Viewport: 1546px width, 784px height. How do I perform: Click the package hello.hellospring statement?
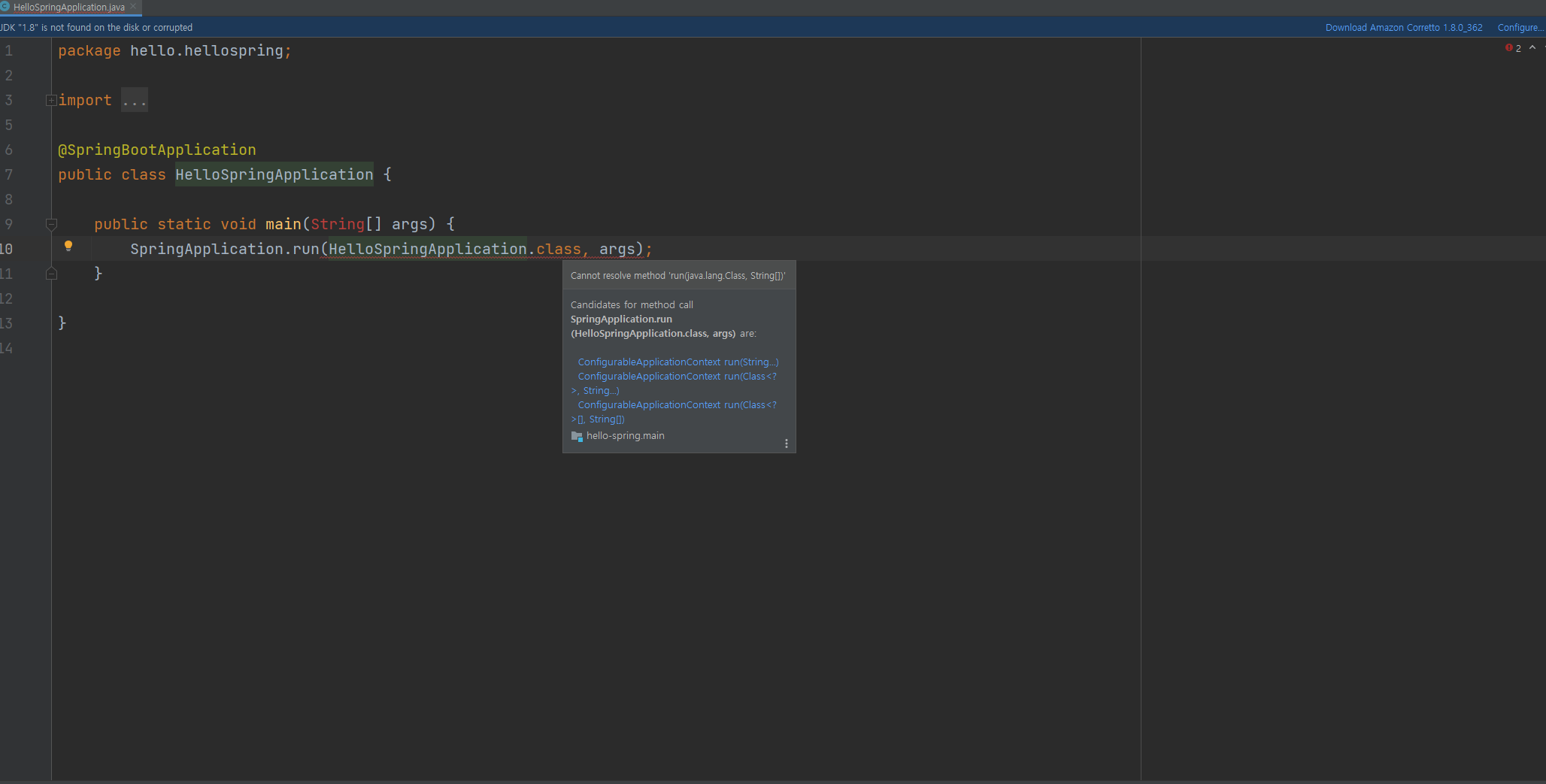coord(174,50)
